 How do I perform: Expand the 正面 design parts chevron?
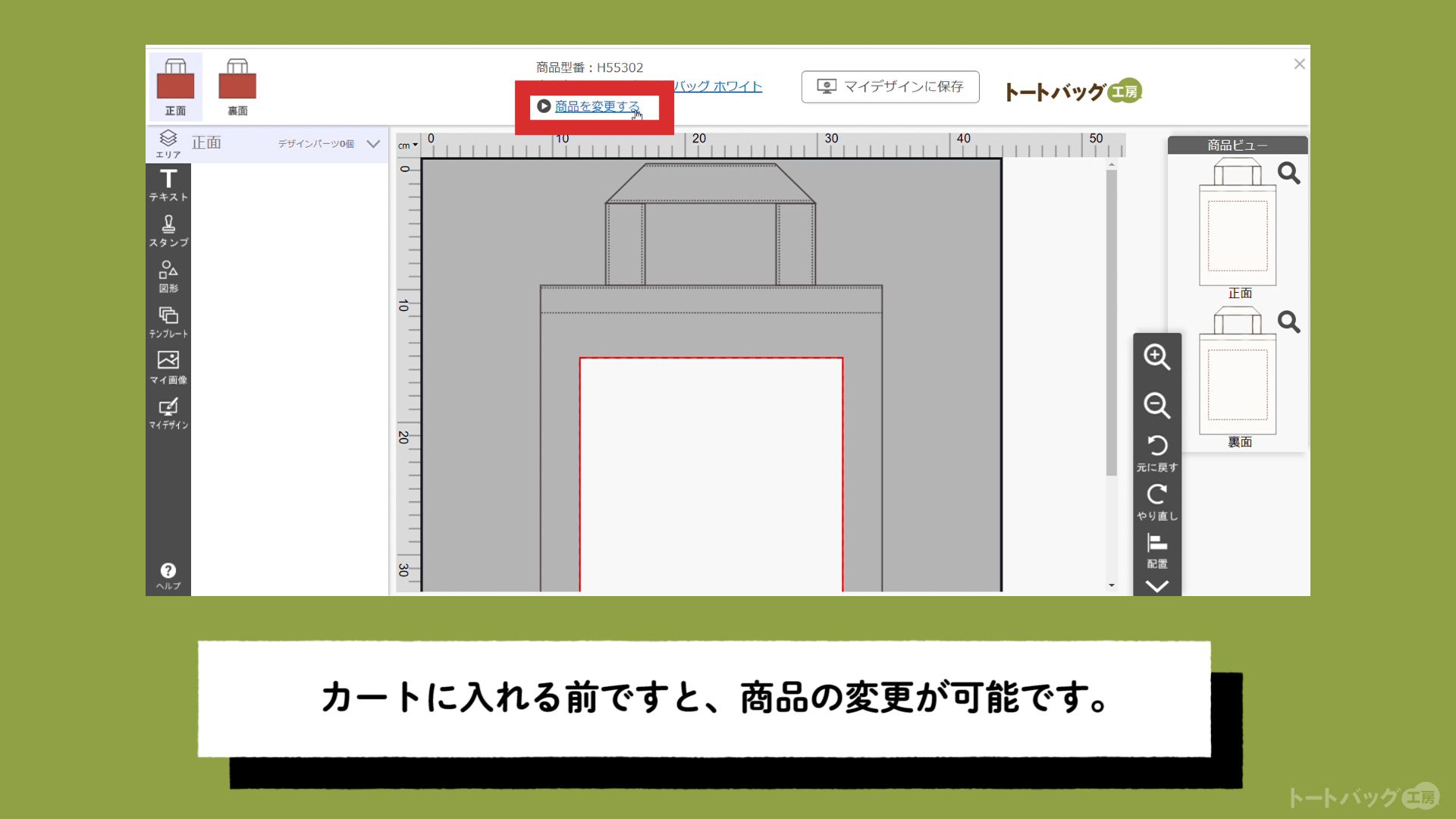[373, 143]
